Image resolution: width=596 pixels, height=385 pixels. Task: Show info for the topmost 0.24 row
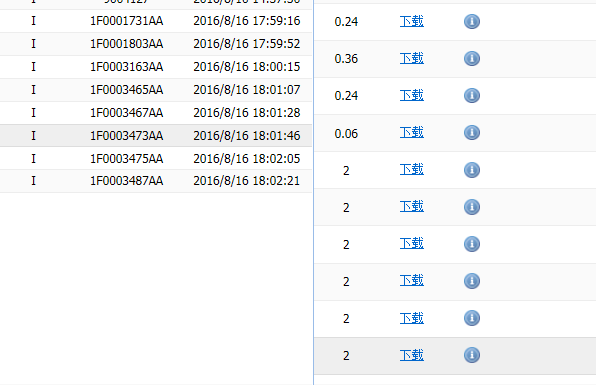tap(472, 22)
